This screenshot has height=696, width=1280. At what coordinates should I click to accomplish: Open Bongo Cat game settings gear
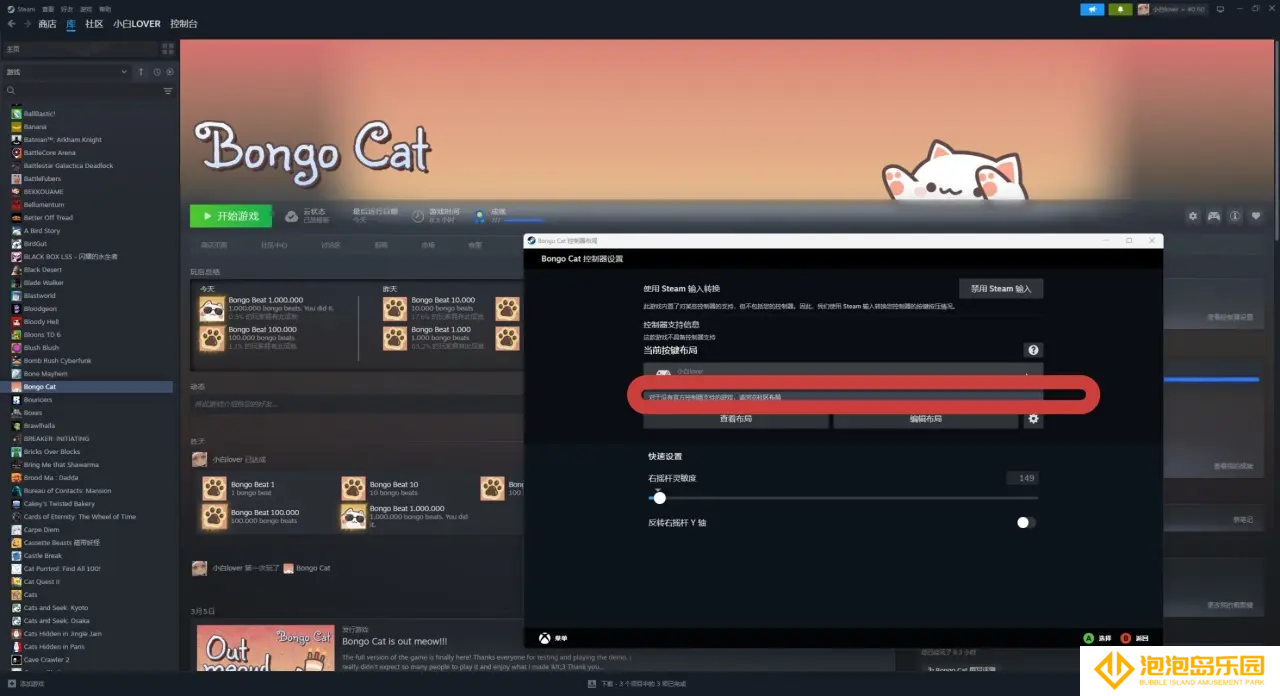tap(1192, 216)
